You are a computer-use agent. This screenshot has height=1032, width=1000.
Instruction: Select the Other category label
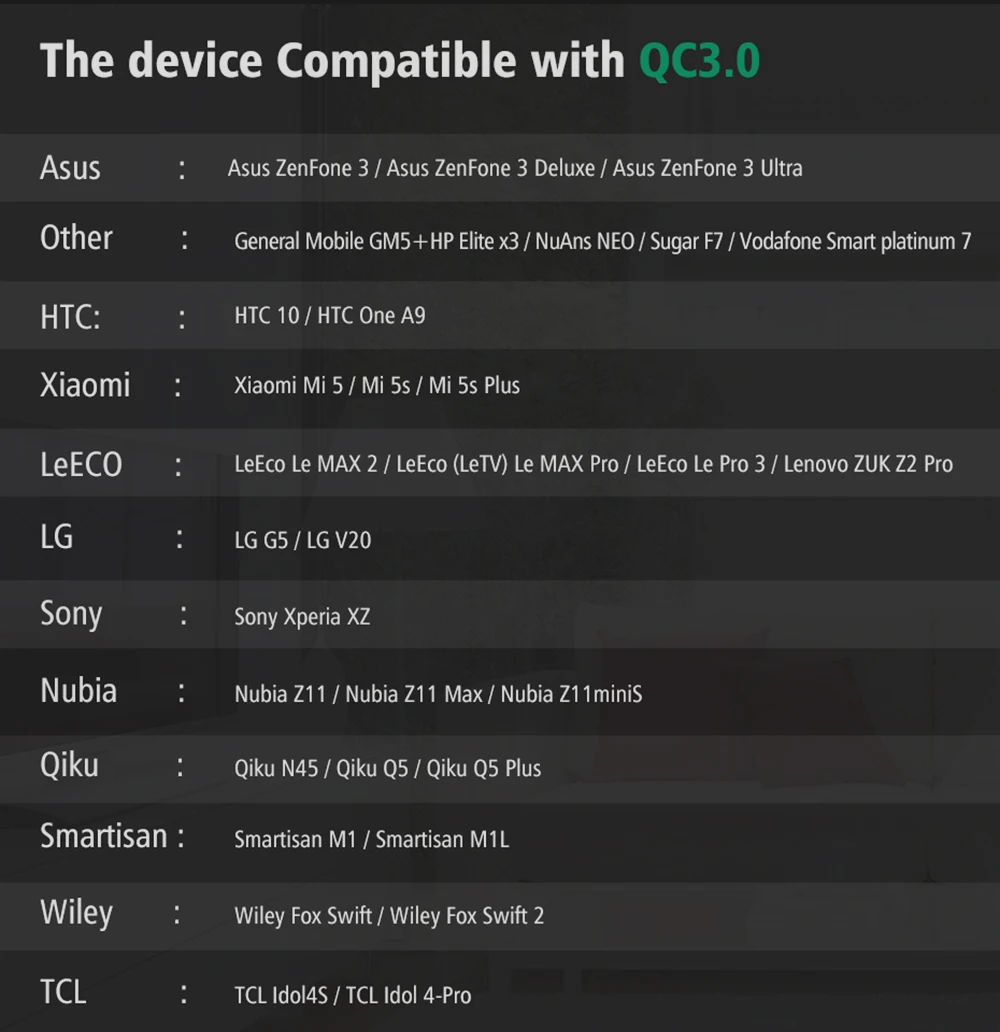pyautogui.click(x=76, y=238)
